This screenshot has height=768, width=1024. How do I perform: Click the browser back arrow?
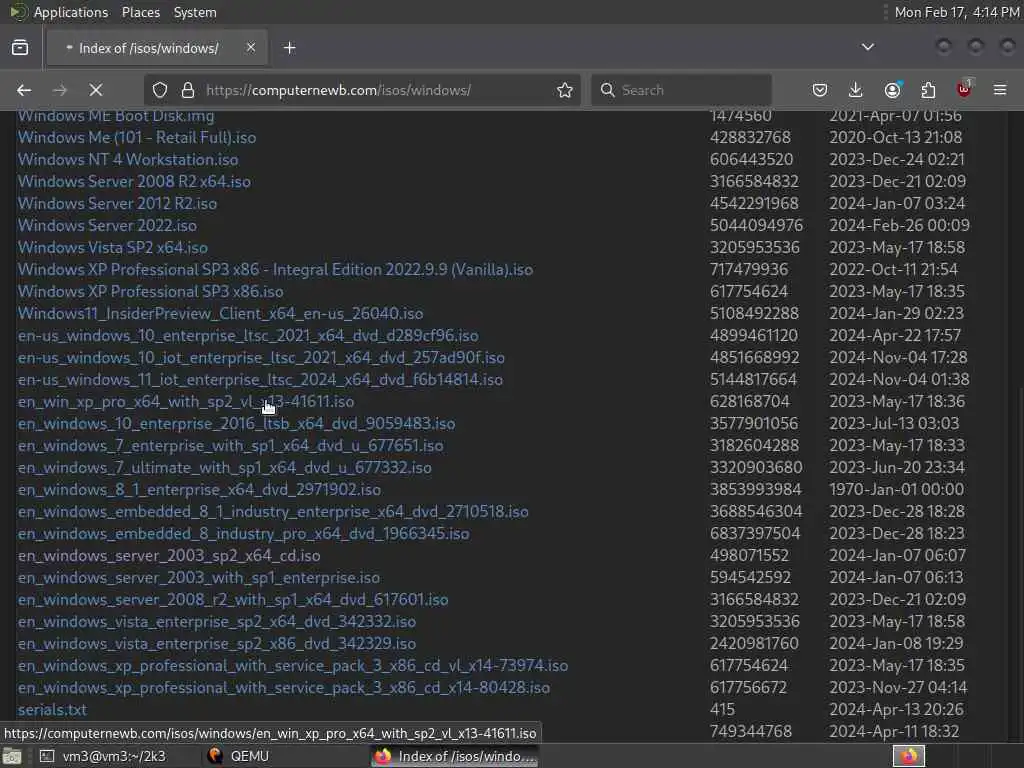click(x=24, y=90)
